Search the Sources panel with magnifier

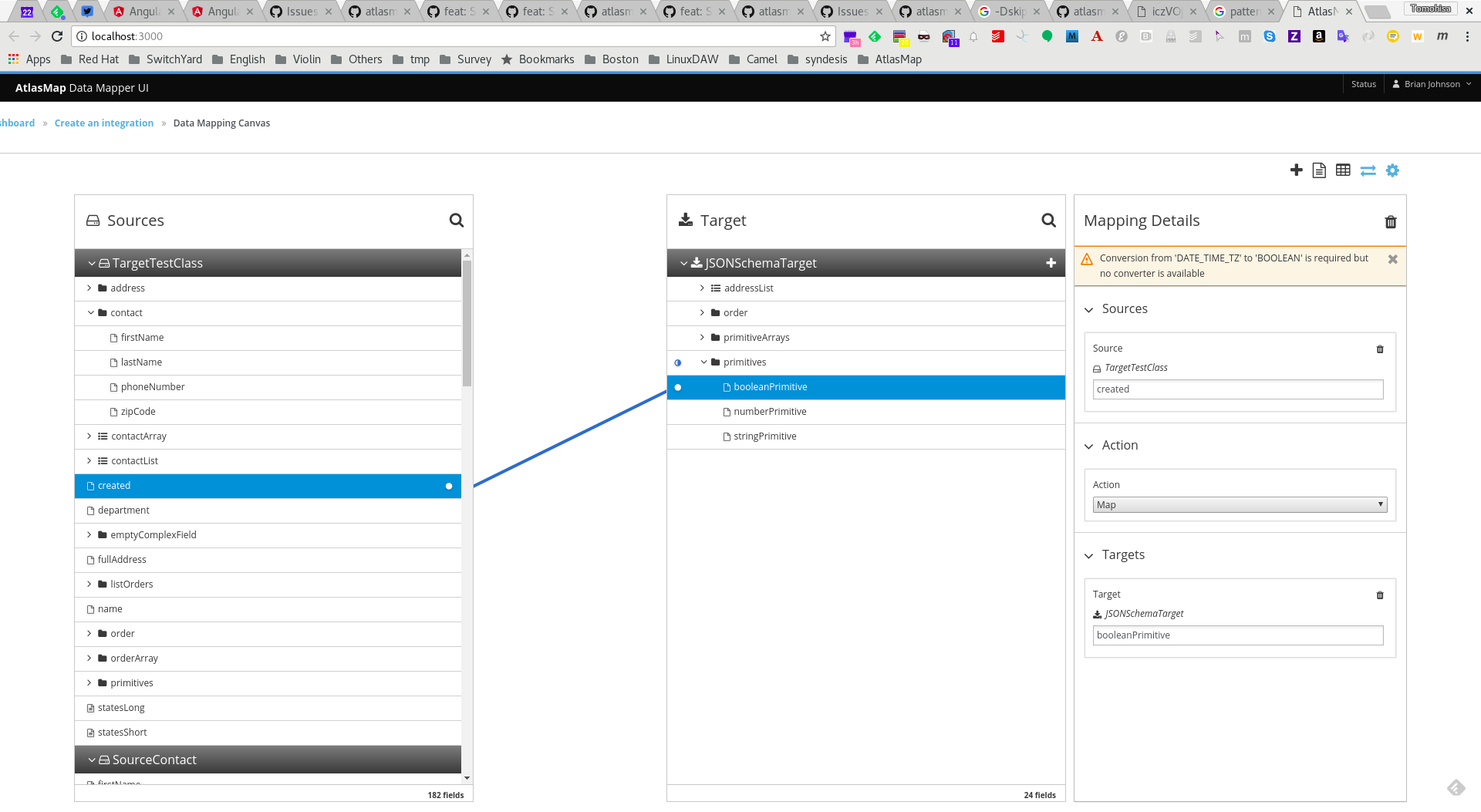(457, 221)
